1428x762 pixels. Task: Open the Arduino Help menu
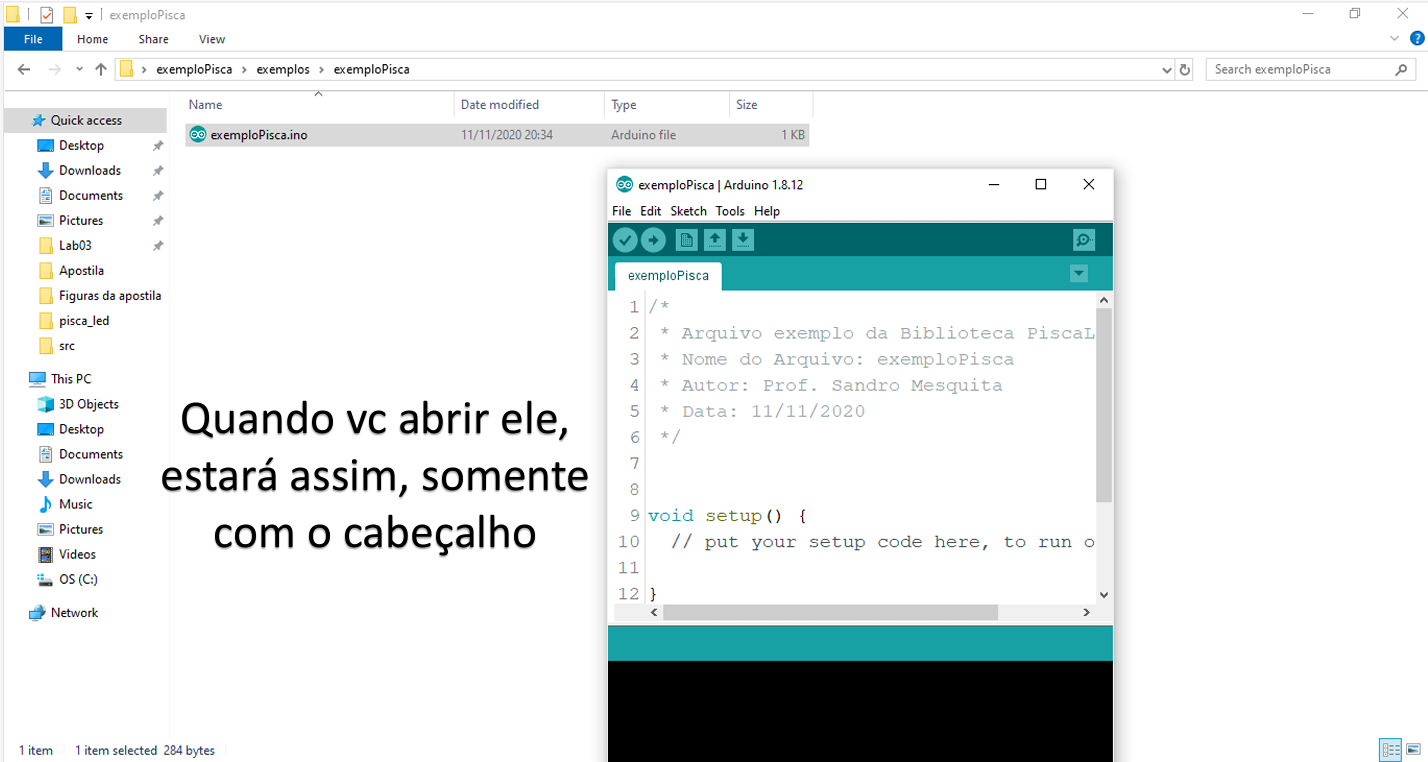[x=767, y=211]
